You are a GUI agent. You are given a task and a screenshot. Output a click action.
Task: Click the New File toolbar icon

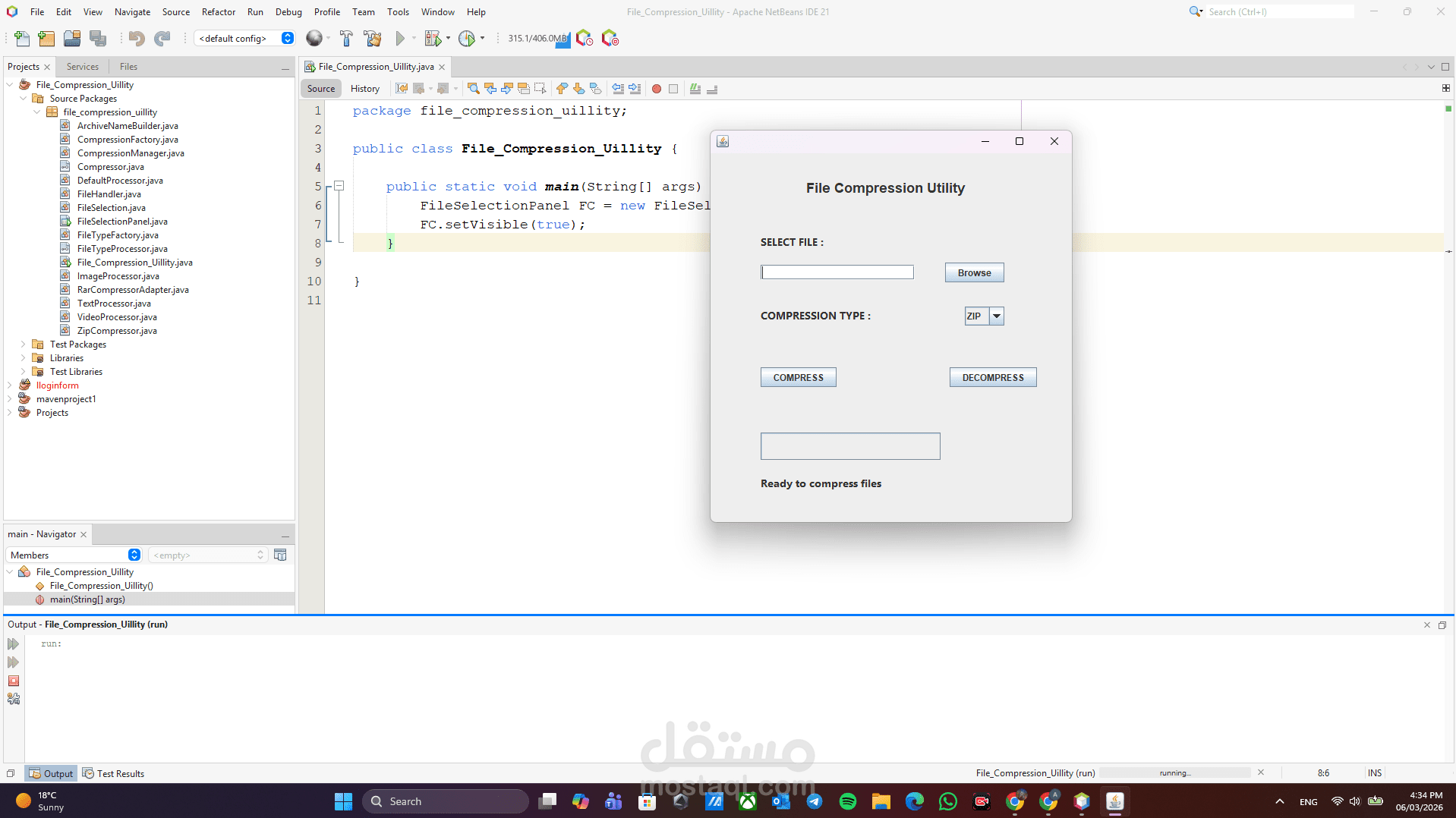tap(22, 39)
